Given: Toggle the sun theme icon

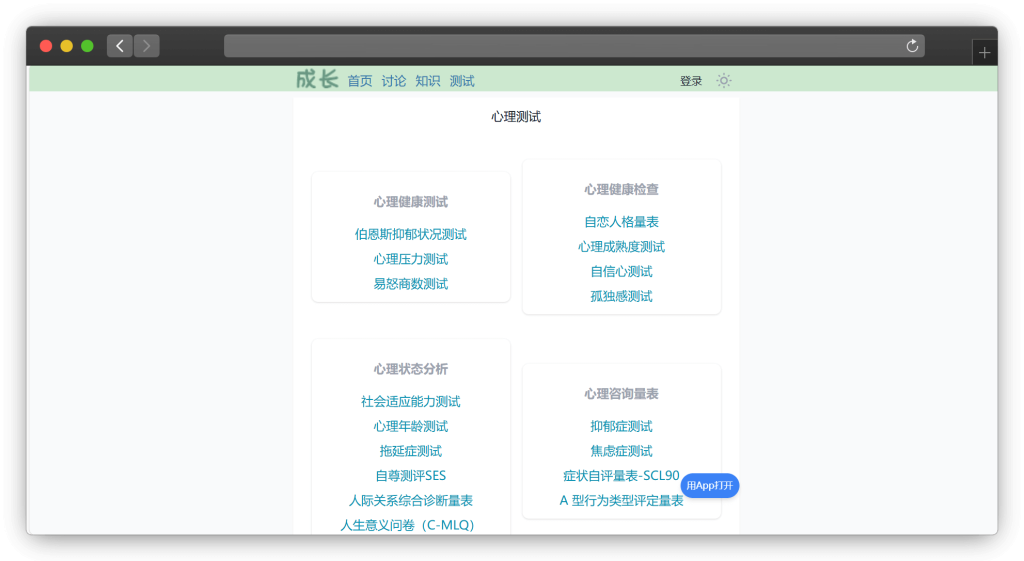Looking at the screenshot, I should click(x=724, y=81).
